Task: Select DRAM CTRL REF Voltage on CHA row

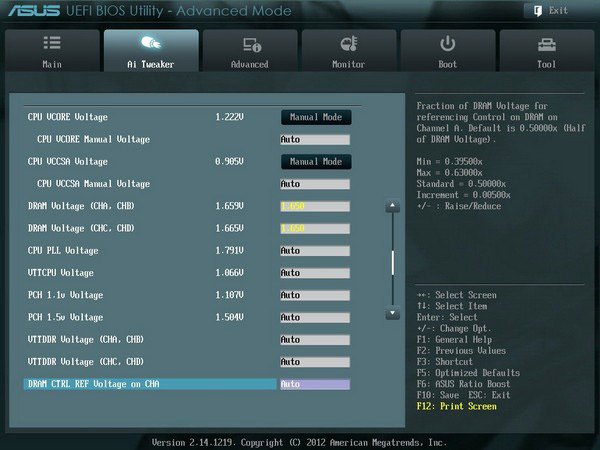Action: tap(150, 384)
